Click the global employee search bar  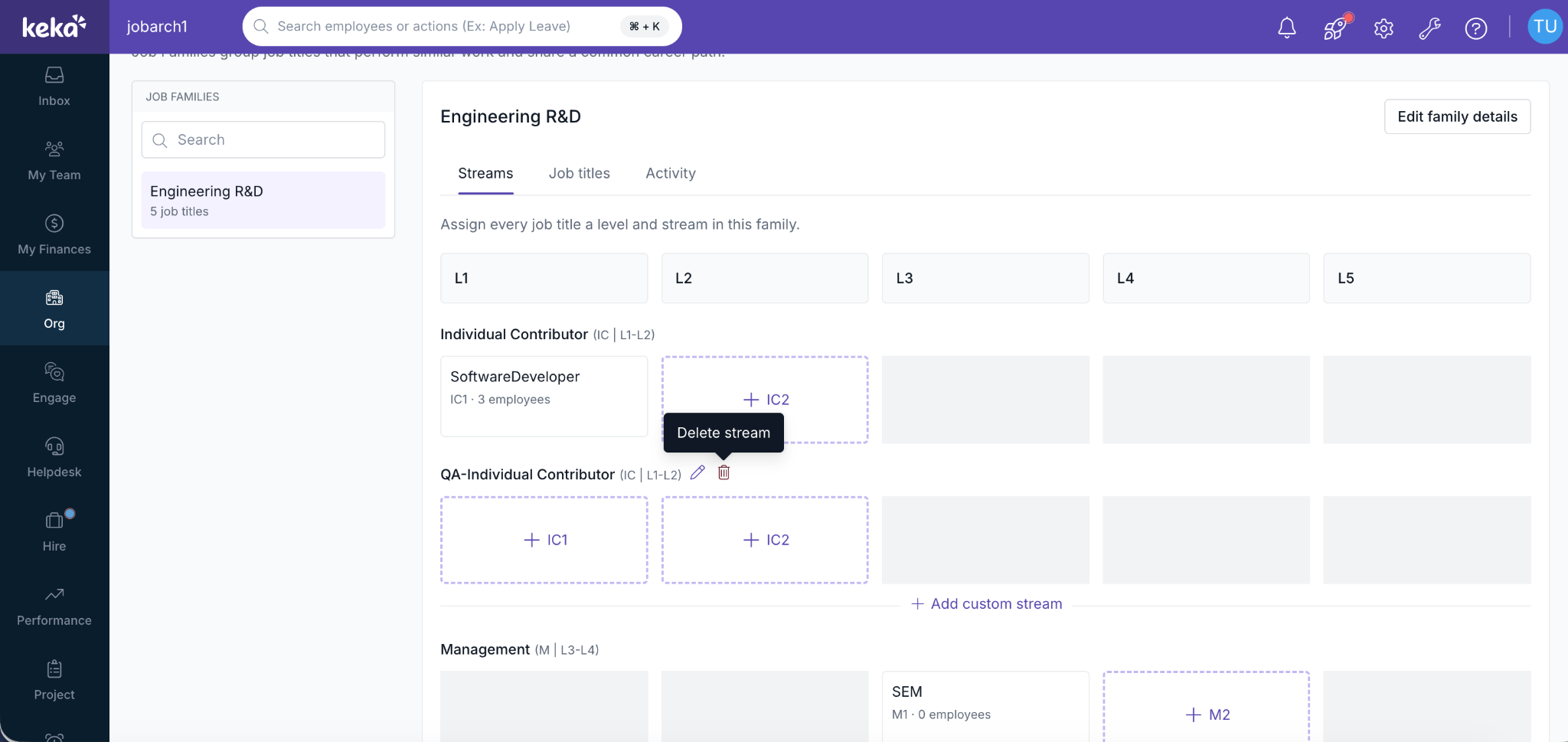pos(462,26)
